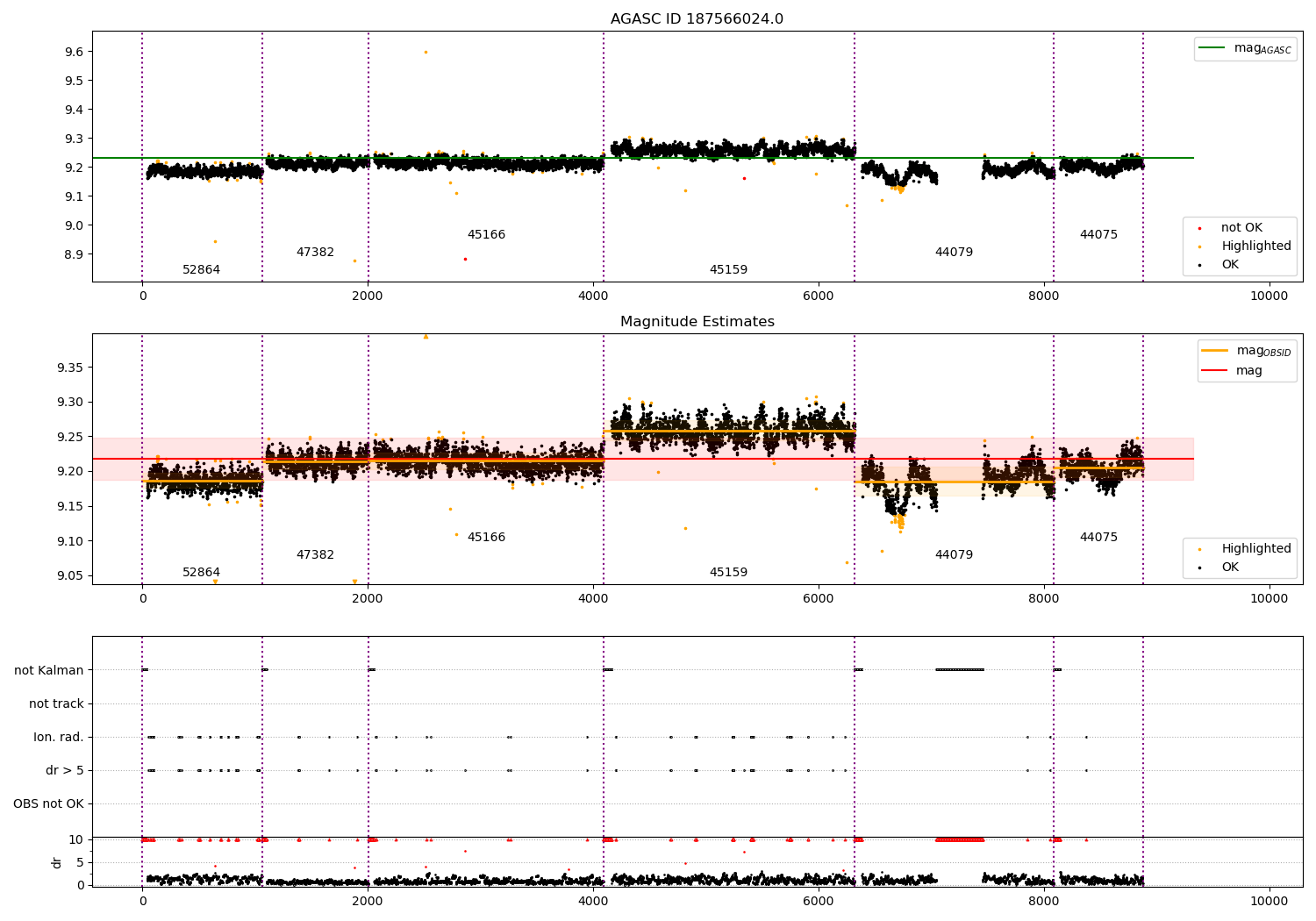
Task: Click obsid label 45159 in the AGASC ID plot
Action: pos(728,270)
